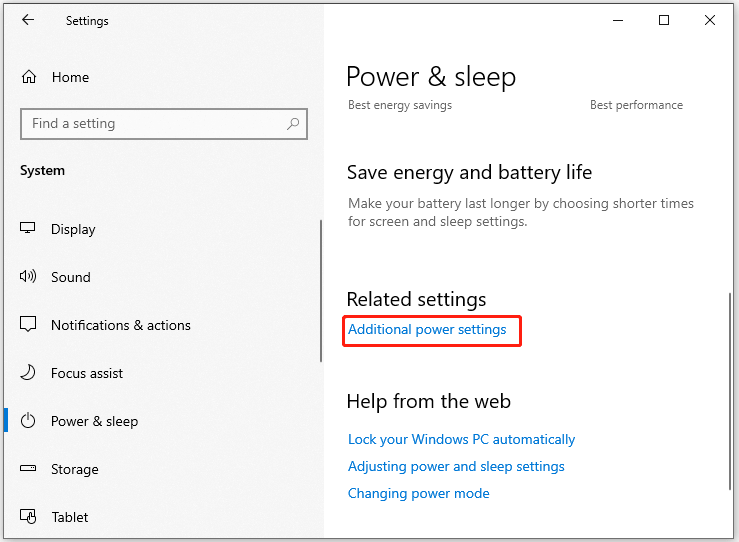Image resolution: width=739 pixels, height=542 pixels.
Task: Click the Power & sleep icon
Action: point(28,420)
